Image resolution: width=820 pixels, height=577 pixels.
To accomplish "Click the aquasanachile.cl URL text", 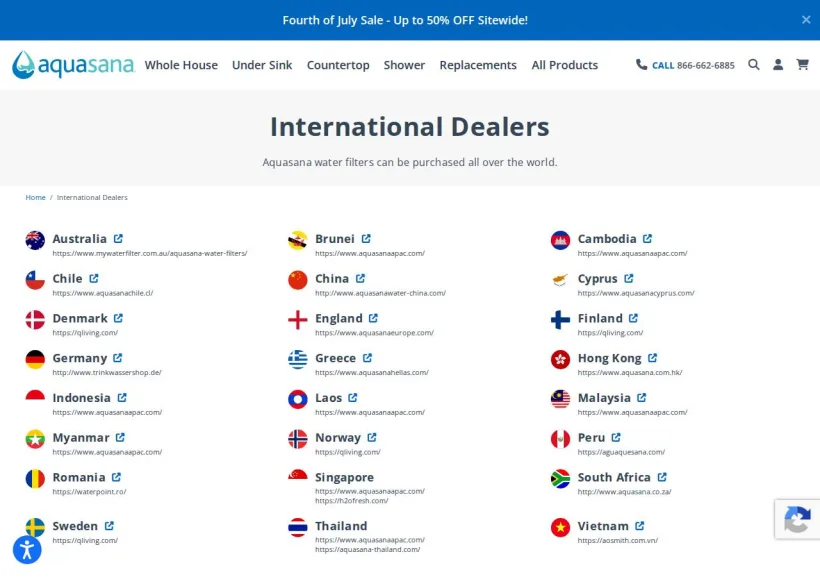I will (102, 293).
